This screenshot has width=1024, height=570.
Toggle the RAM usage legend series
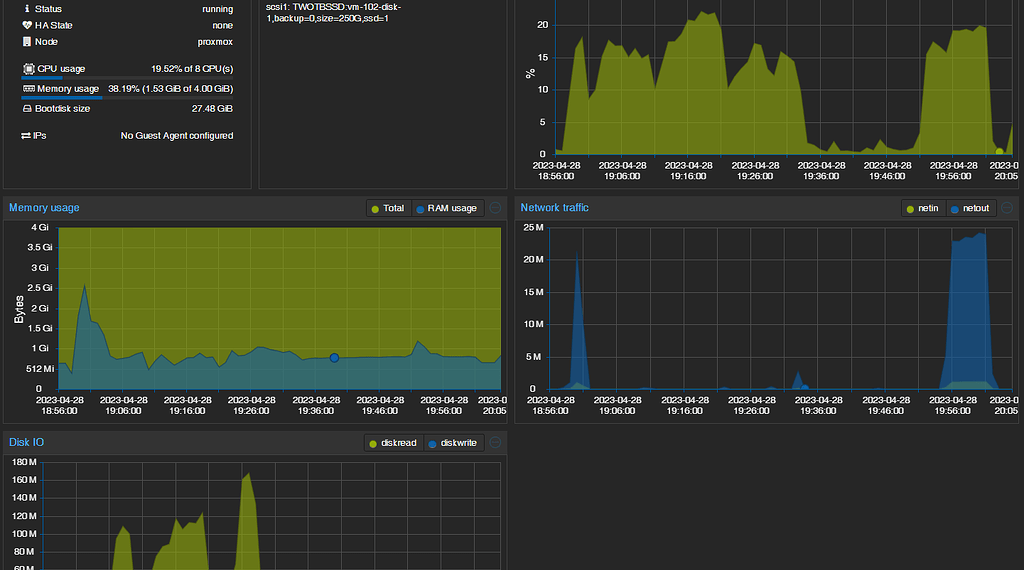click(x=446, y=208)
